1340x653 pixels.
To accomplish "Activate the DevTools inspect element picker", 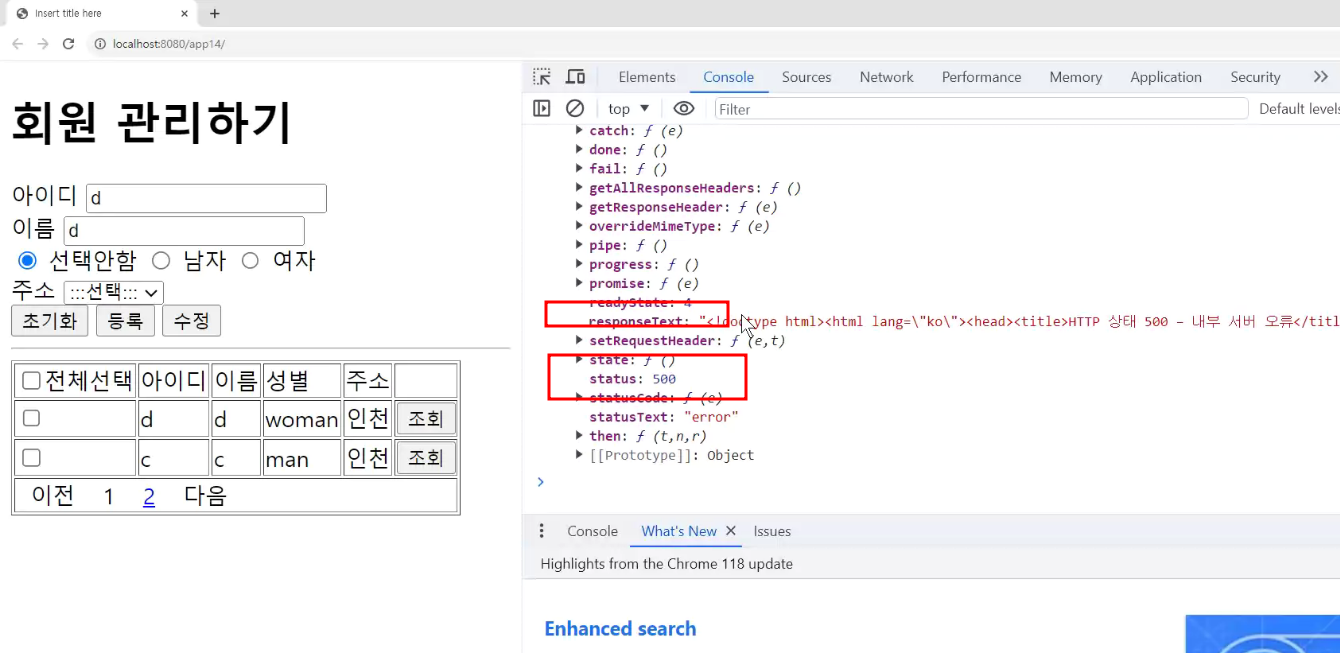I will point(542,77).
